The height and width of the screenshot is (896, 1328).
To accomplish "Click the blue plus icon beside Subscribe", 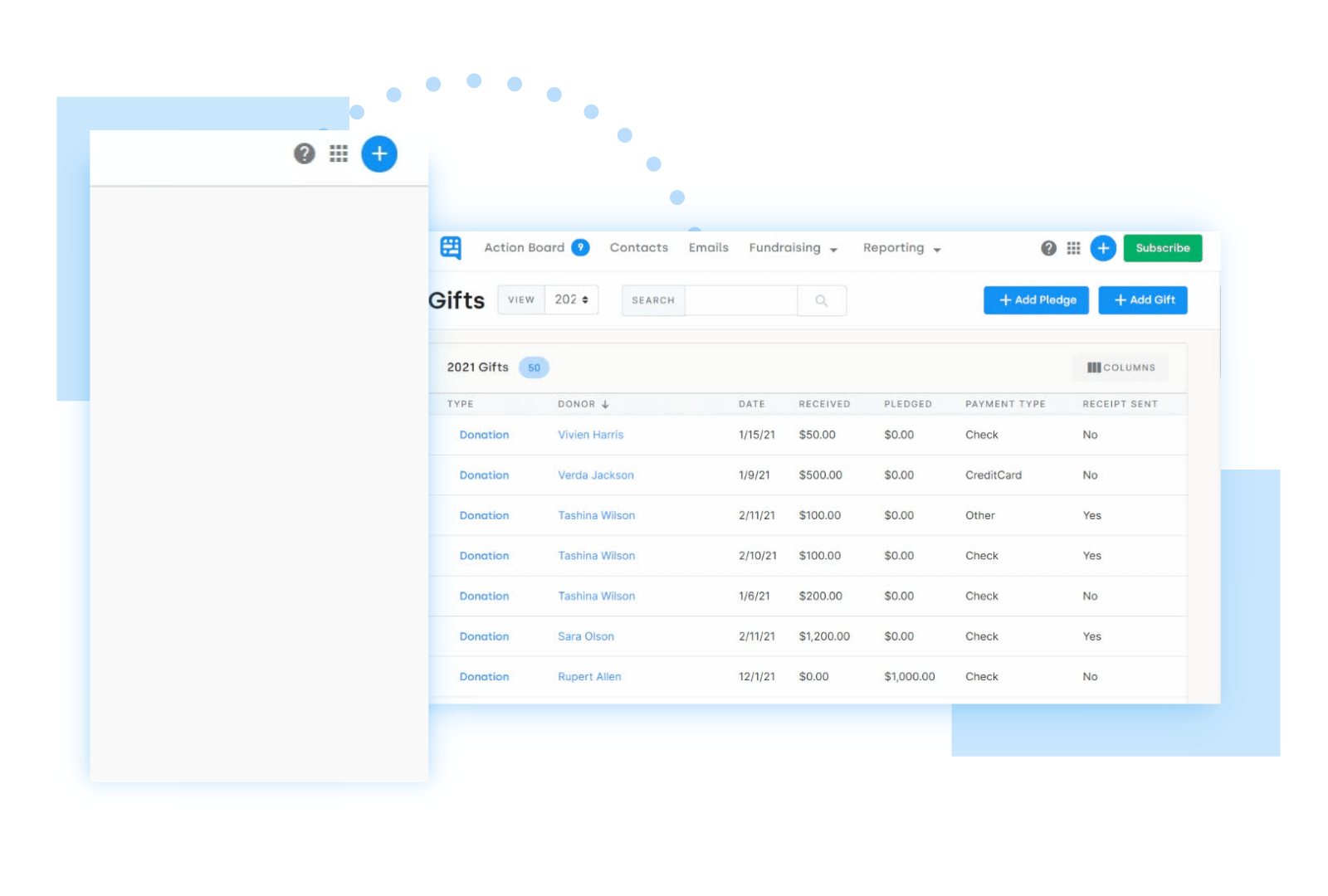I will click(1102, 247).
